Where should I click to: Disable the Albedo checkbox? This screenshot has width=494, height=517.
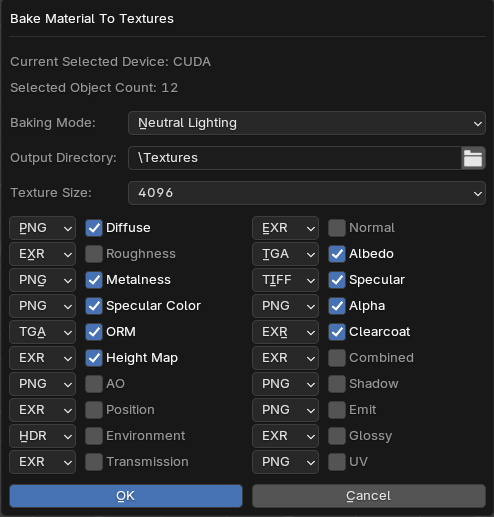[337, 254]
